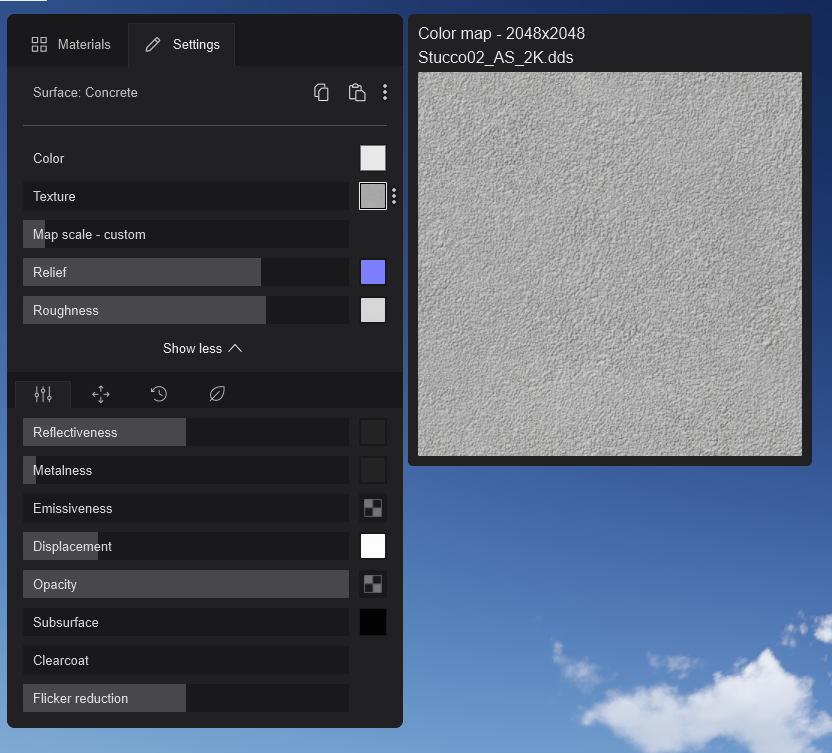Open the transform panel via arrows icon
Image resolution: width=832 pixels, height=753 pixels.
(100, 394)
